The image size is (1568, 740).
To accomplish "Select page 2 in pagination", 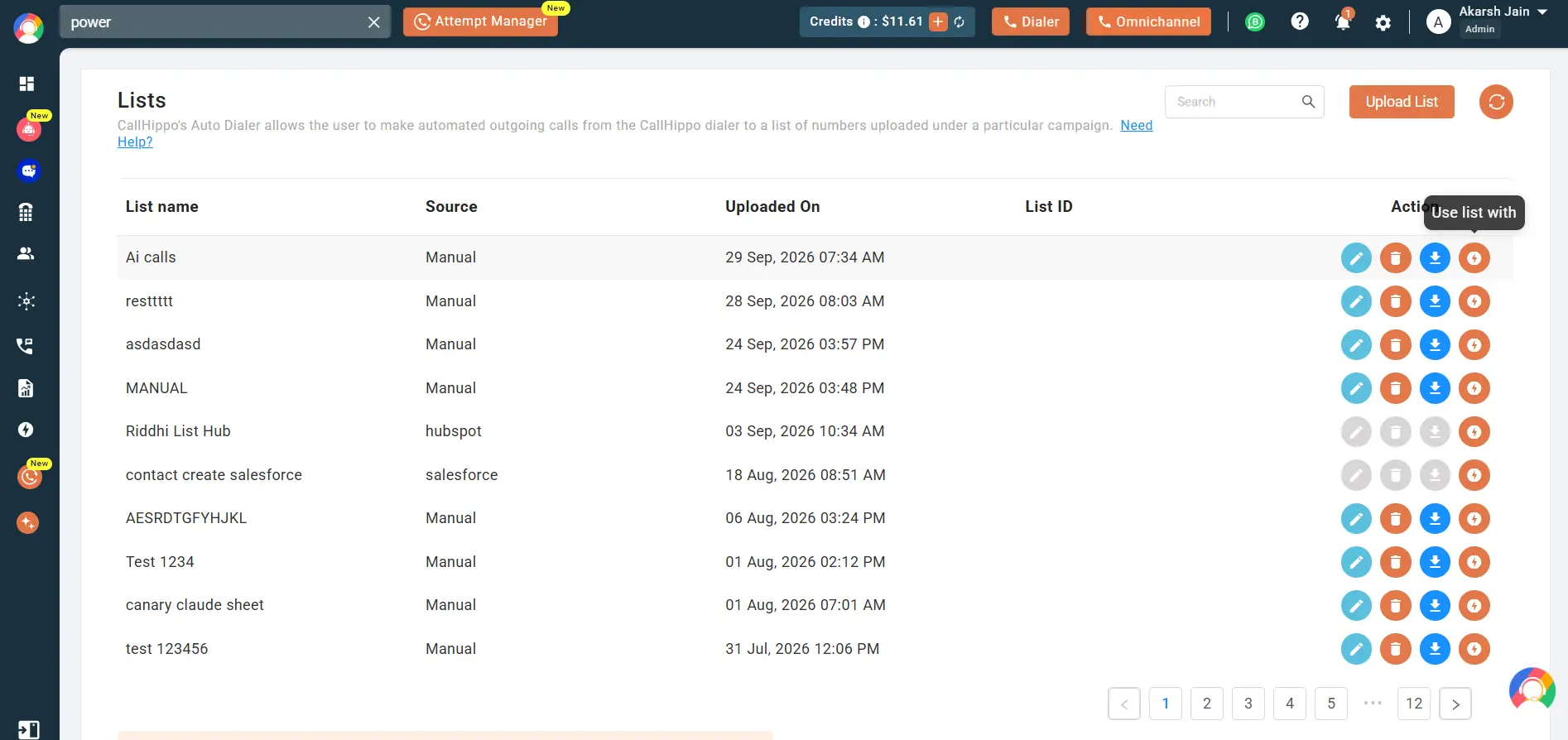I will (x=1207, y=704).
